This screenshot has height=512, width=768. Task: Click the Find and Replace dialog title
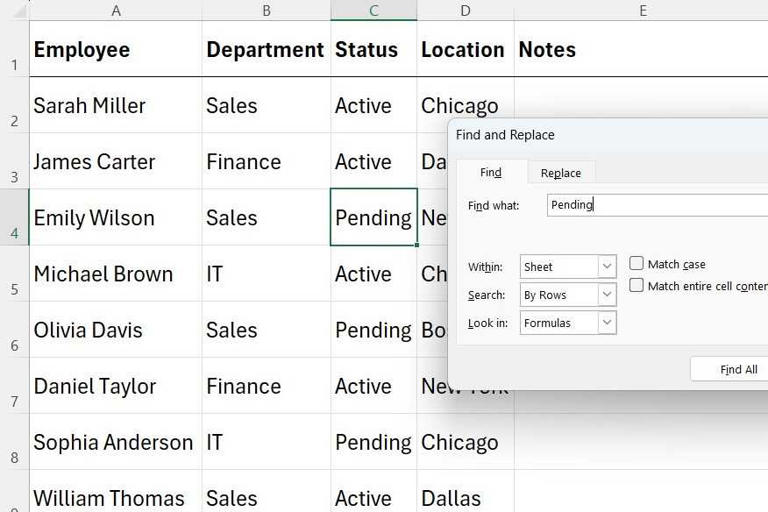tap(505, 135)
